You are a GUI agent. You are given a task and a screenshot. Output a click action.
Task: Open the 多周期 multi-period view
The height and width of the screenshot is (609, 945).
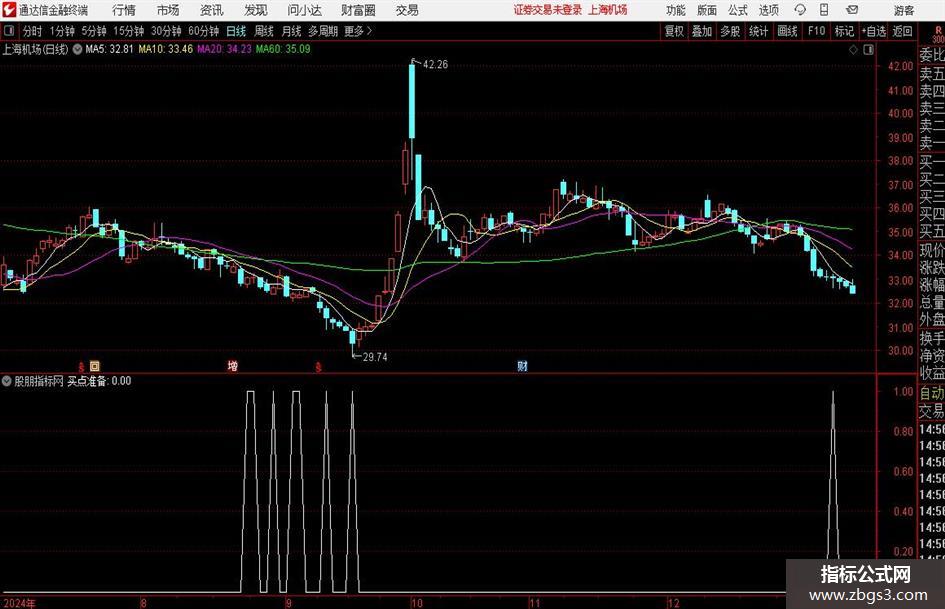click(x=323, y=31)
